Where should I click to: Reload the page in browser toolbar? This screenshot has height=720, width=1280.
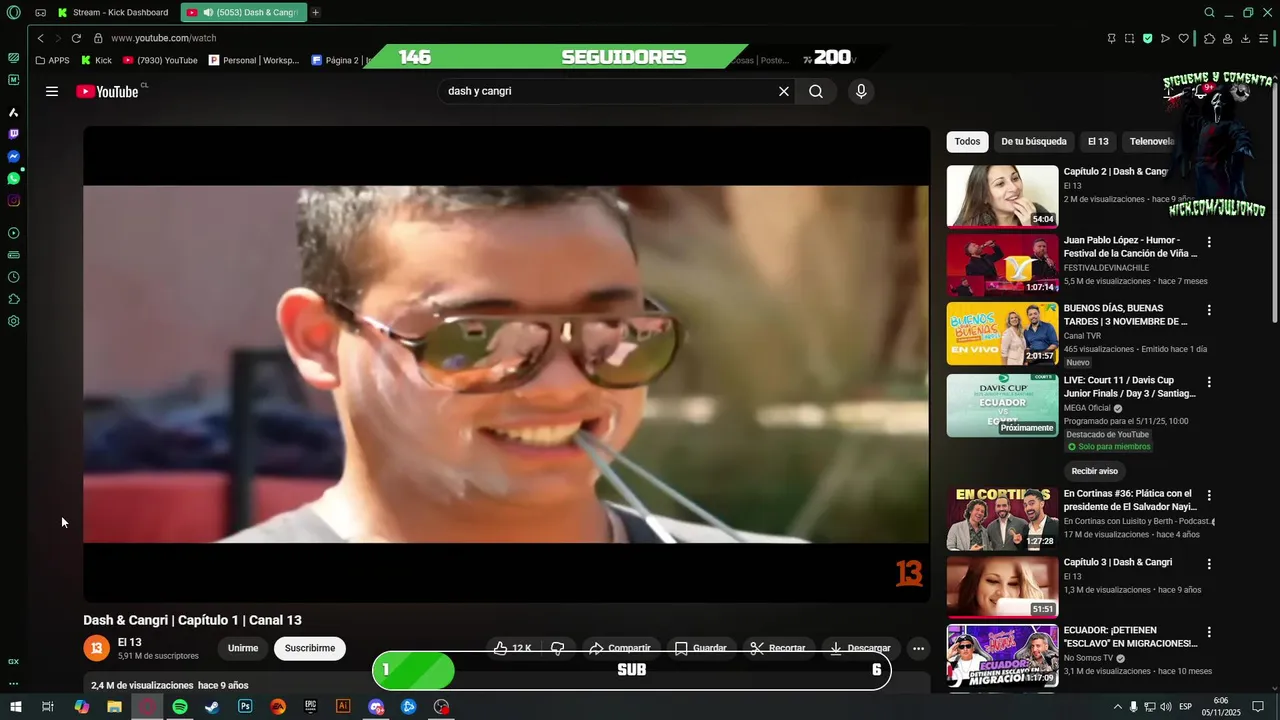[x=76, y=38]
